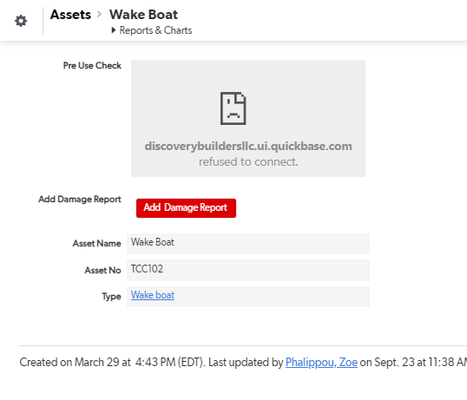Click the Pre Use Check label
The height and width of the screenshot is (400, 467).
92,66
